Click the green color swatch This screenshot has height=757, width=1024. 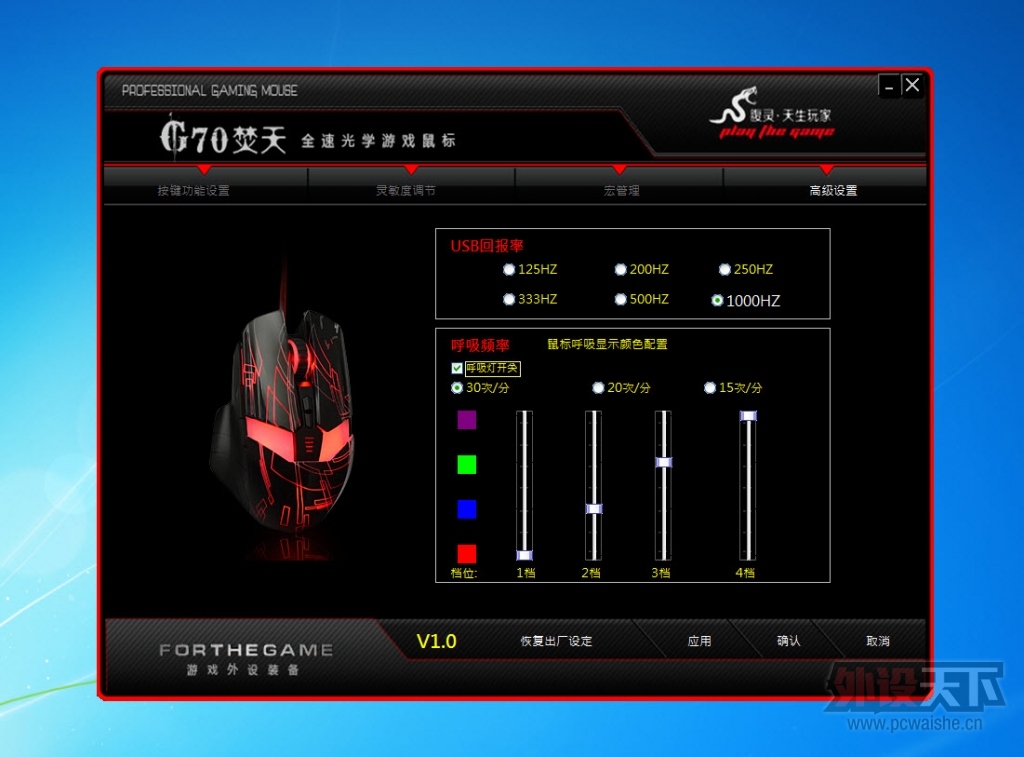466,464
